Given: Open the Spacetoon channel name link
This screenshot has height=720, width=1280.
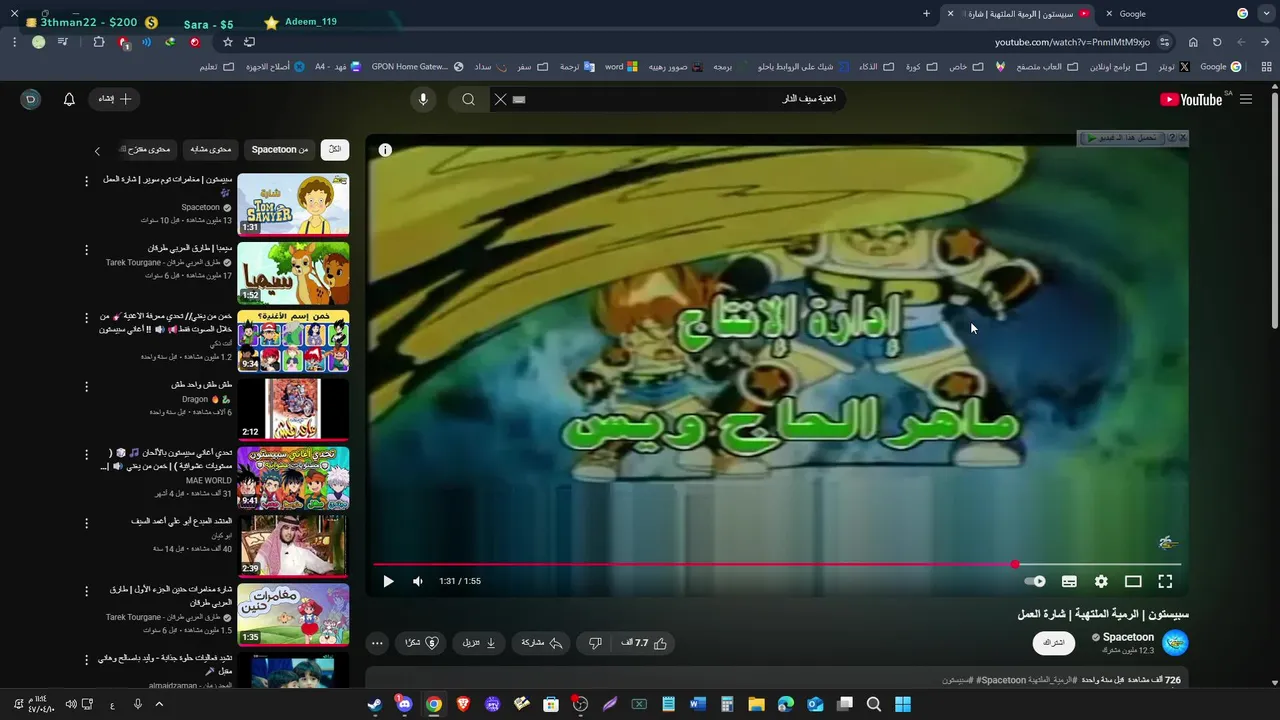Looking at the screenshot, I should pos(1128,637).
